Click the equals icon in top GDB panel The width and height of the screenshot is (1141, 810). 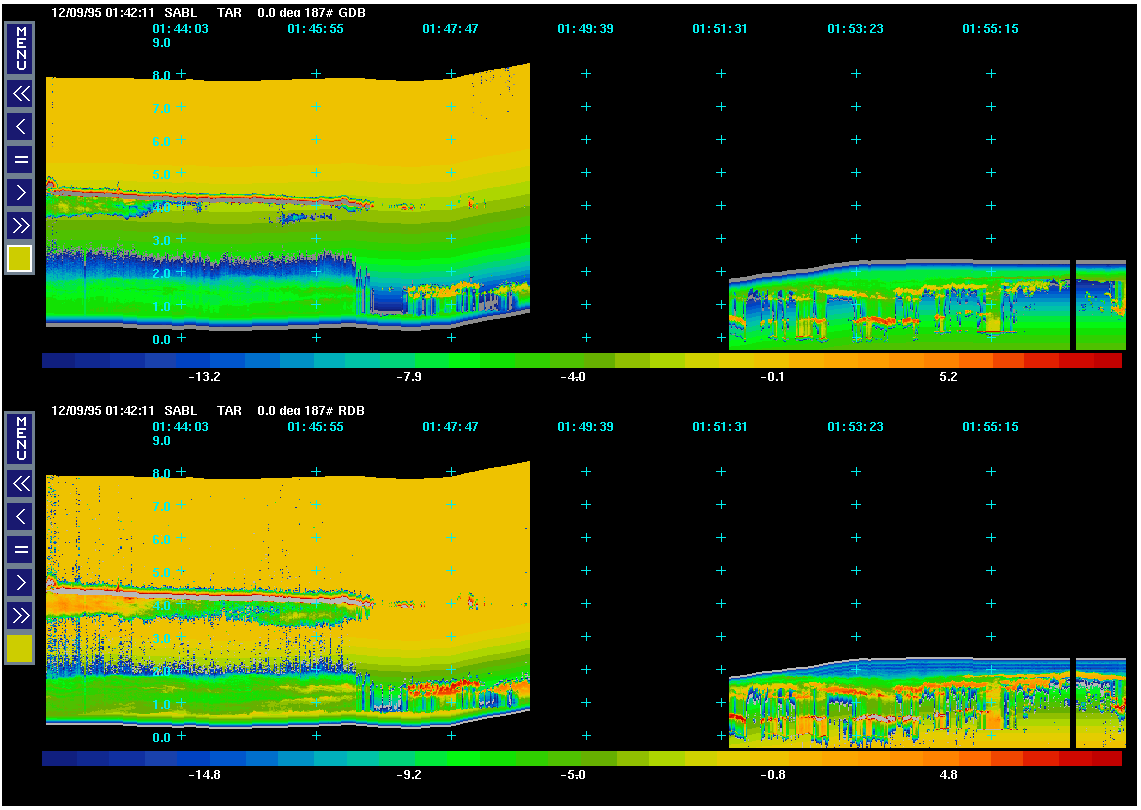tap(20, 159)
